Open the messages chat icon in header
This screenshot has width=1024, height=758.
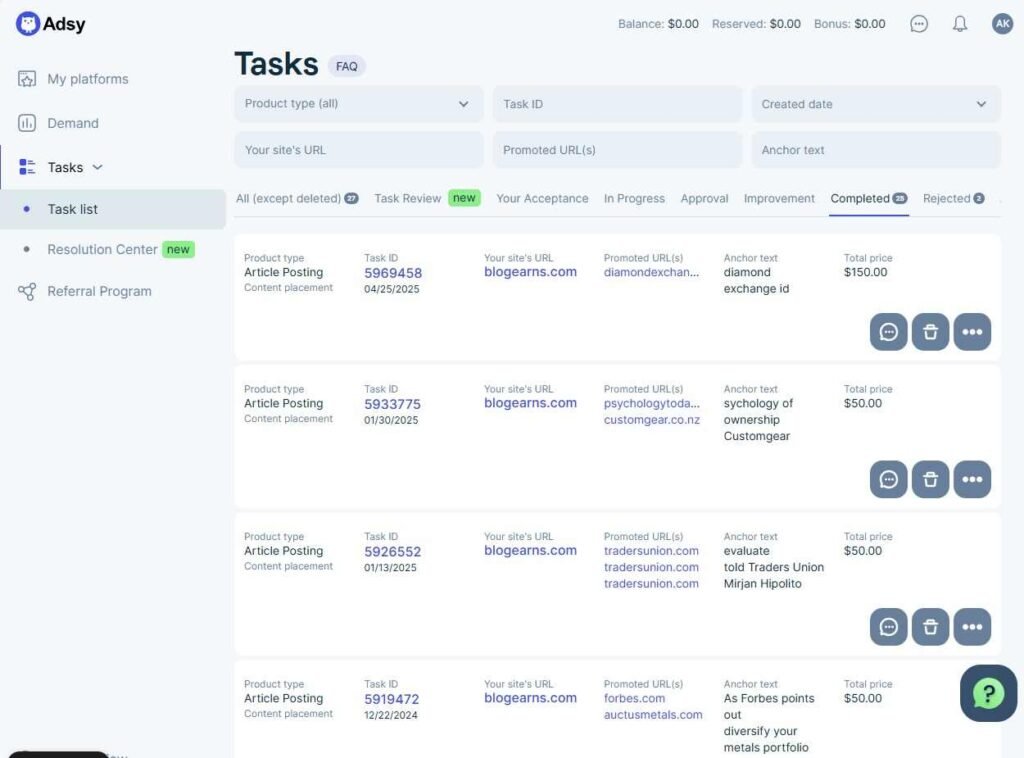point(919,24)
